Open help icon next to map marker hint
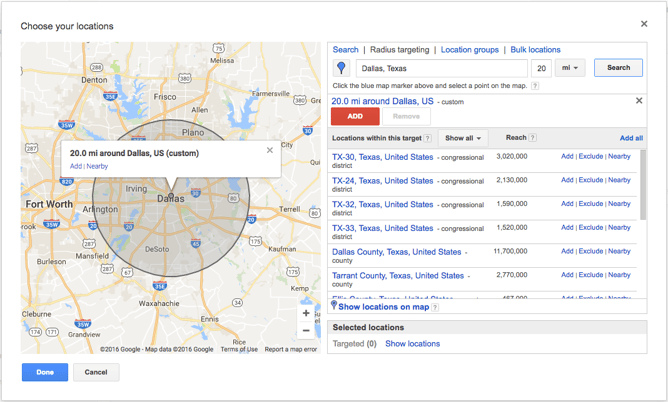The height and width of the screenshot is (402, 668). point(535,86)
